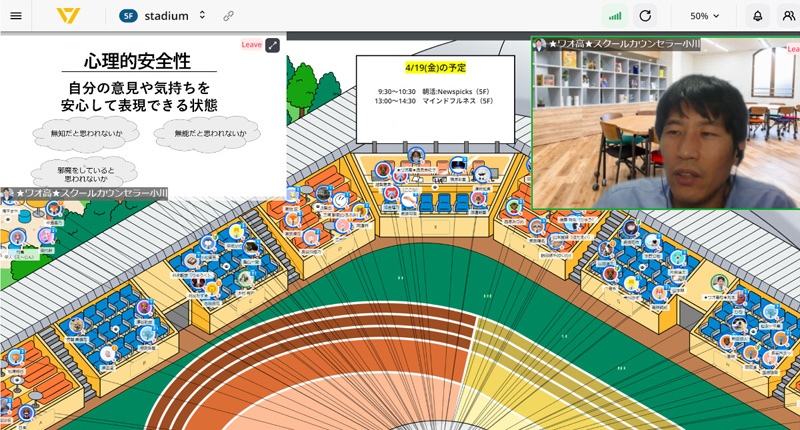
Task: Click the stadium space name
Action: tap(166, 16)
